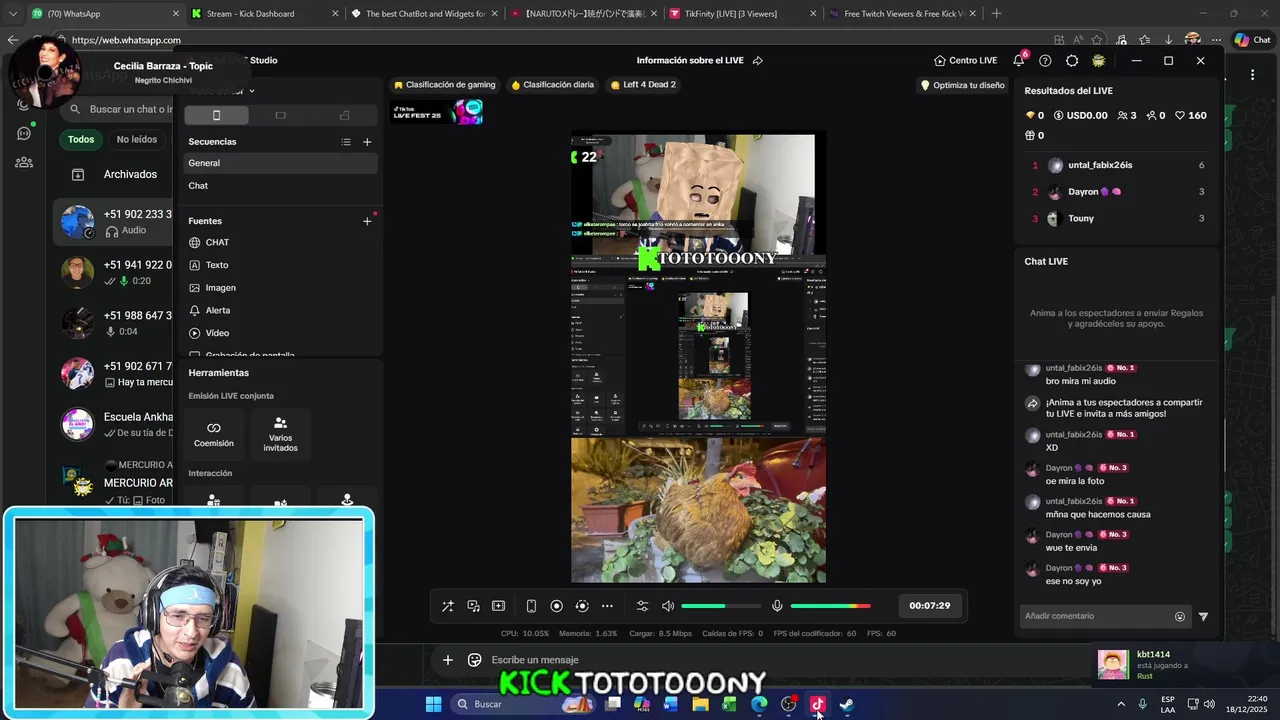Click the target-circle live icon in toolbar
This screenshot has height=720, width=1280.
click(581, 606)
